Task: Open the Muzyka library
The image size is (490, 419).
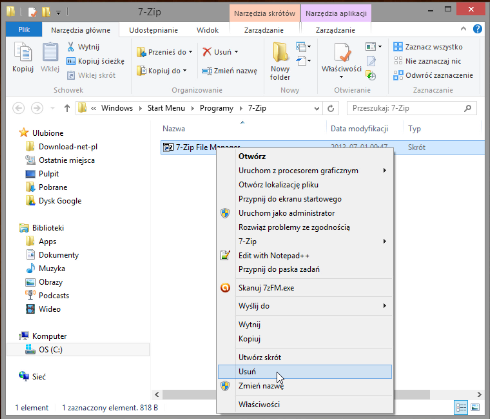Action: click(x=46, y=268)
